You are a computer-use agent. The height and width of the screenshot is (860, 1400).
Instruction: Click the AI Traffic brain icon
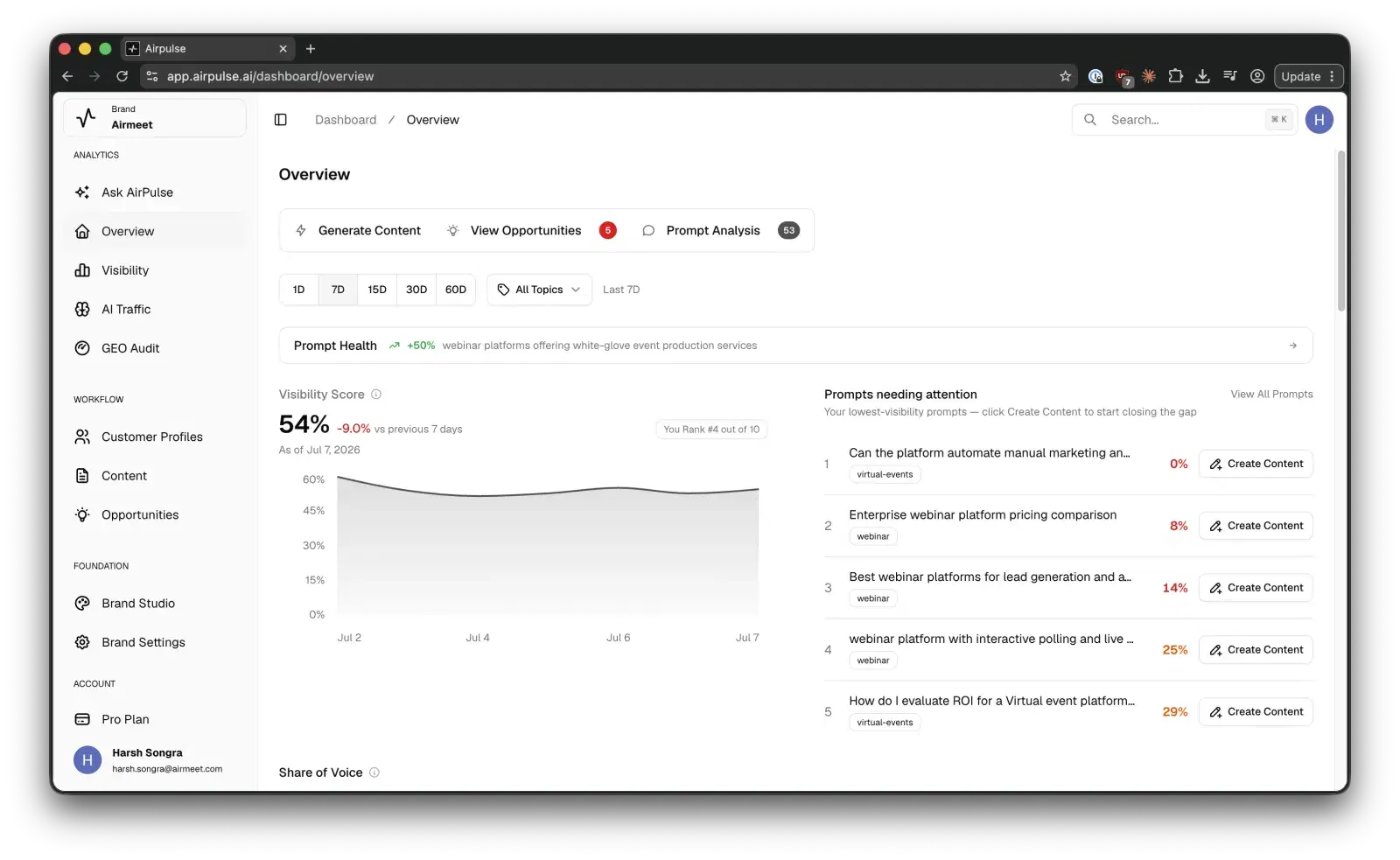[82, 309]
